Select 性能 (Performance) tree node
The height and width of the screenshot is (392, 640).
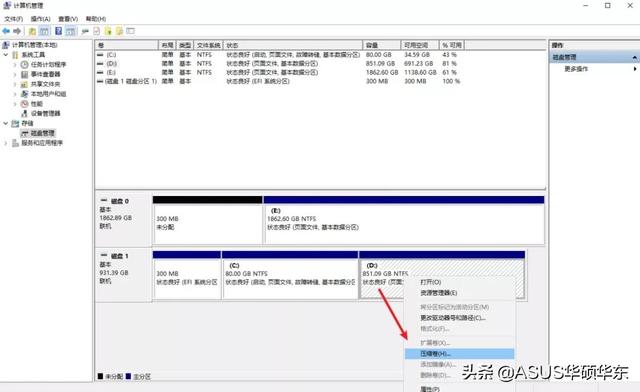[37, 103]
